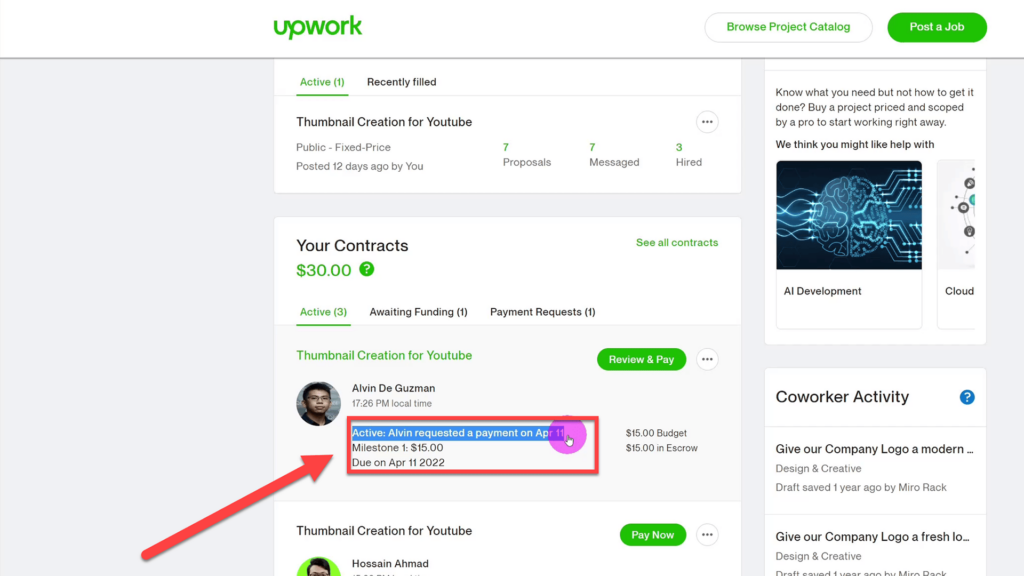The width and height of the screenshot is (1024, 576).
Task: Click '17:26 PM local time' text
Action: click(391, 404)
